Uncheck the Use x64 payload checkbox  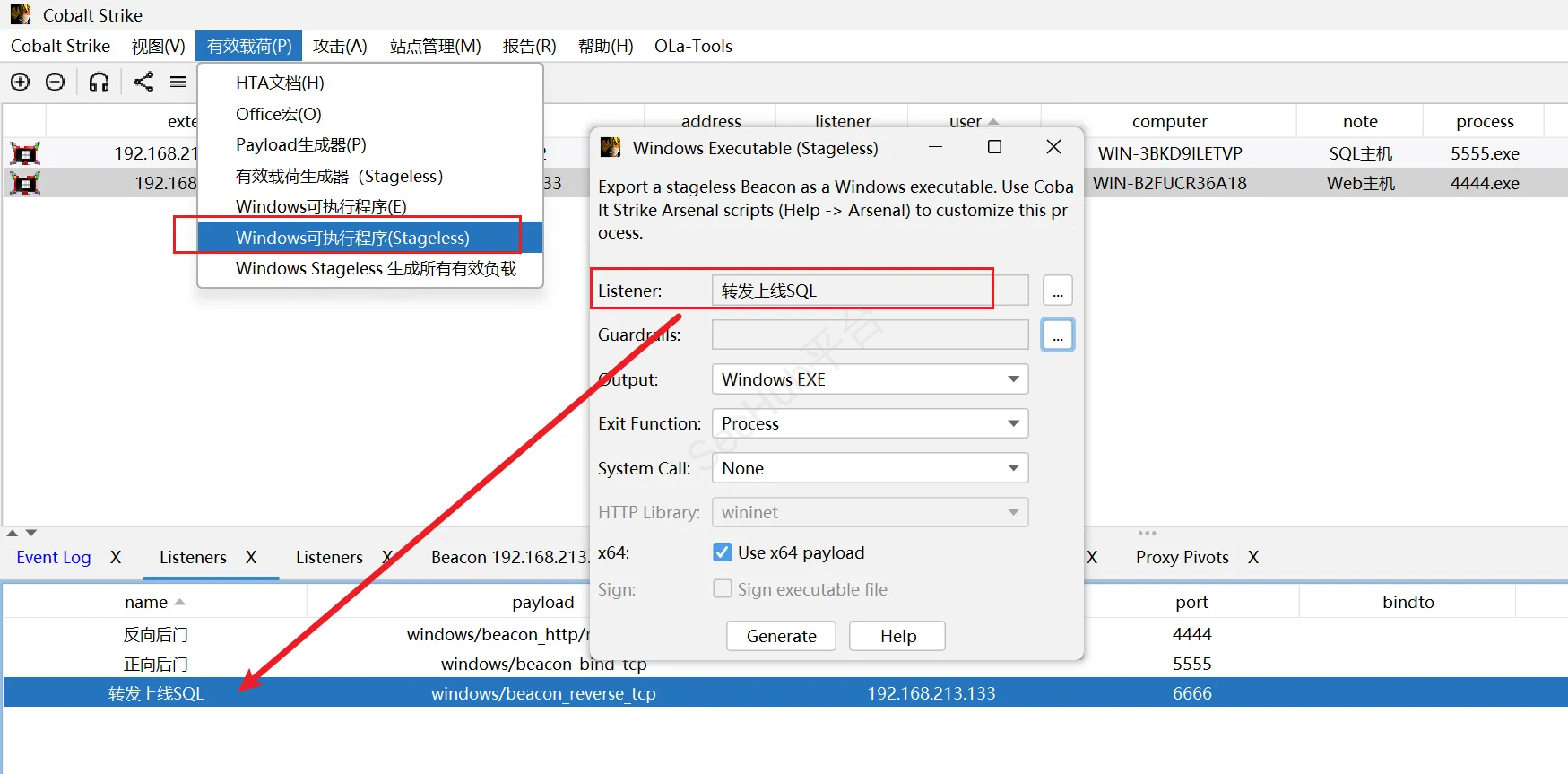pyautogui.click(x=722, y=552)
